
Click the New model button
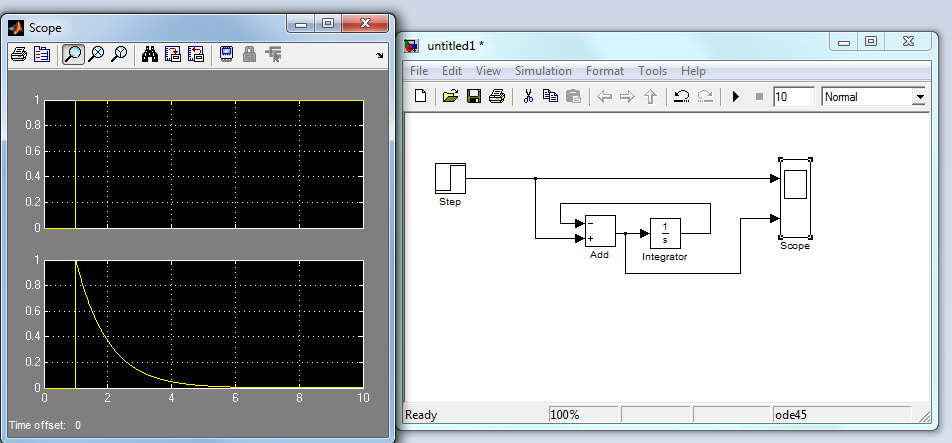click(x=421, y=97)
